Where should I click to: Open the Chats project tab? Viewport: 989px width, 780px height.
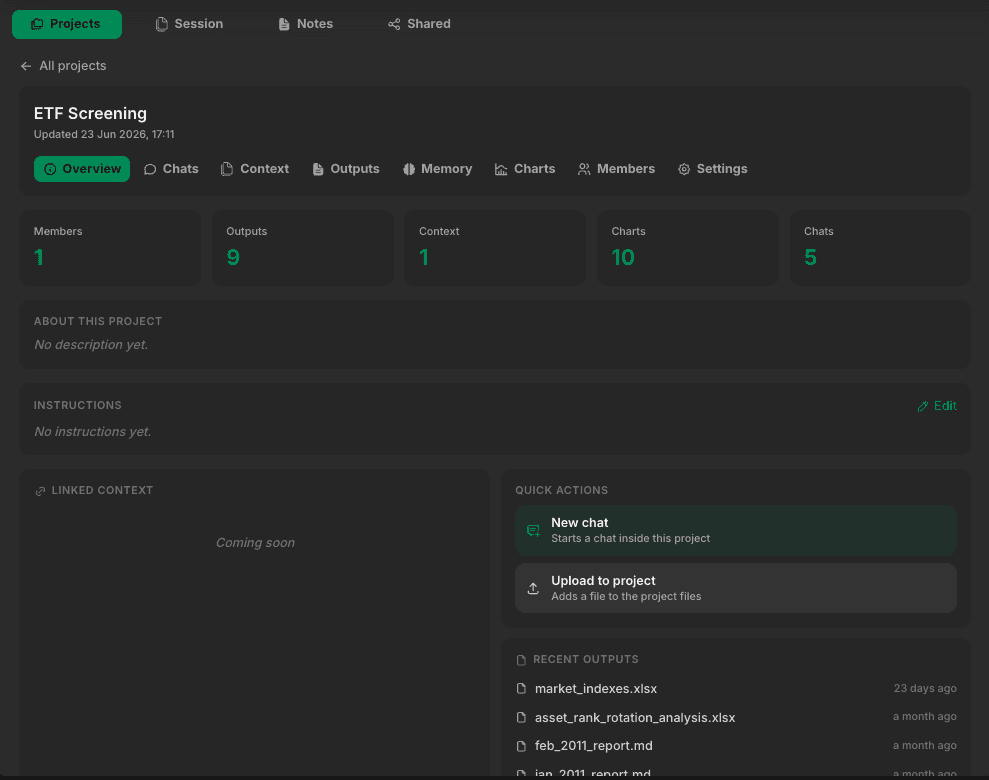171,169
